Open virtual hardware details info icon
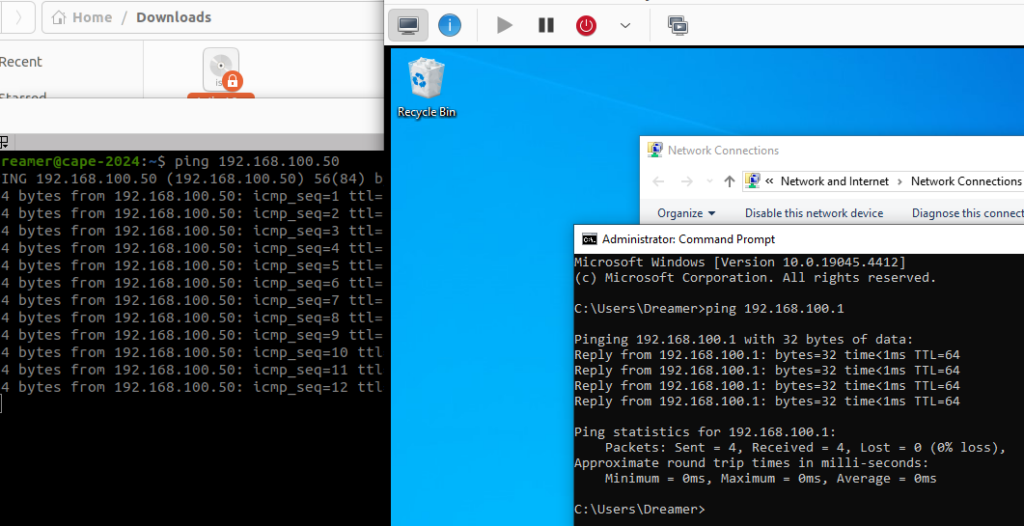The image size is (1024, 526). [449, 25]
